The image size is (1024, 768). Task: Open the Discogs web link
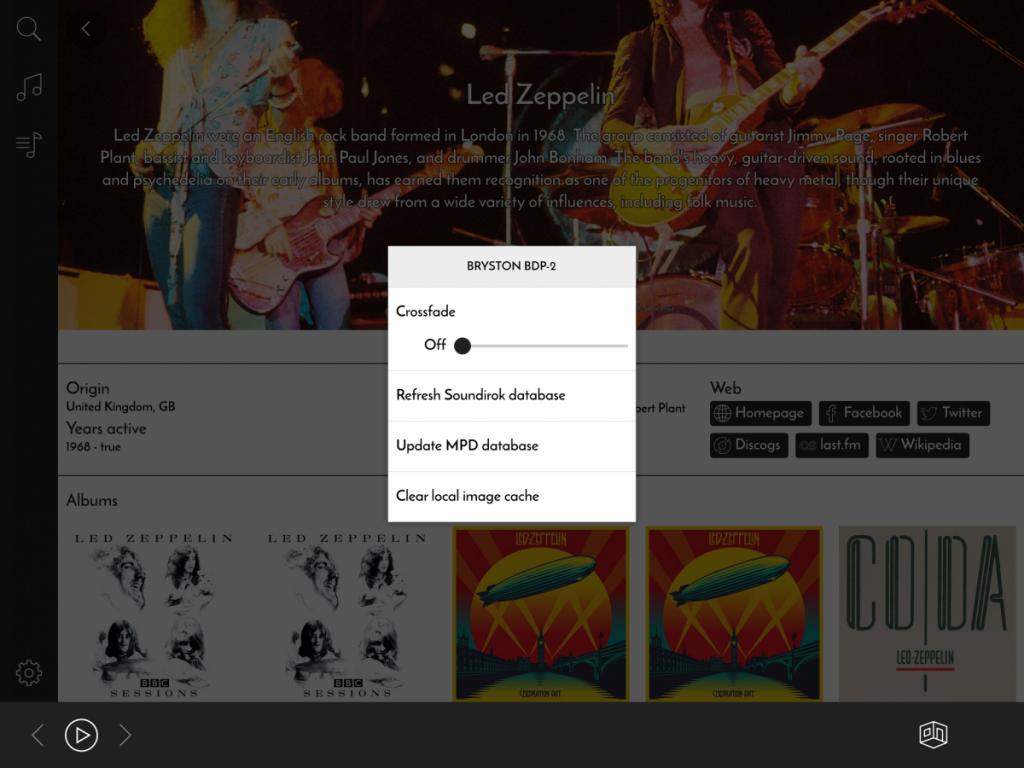749,445
